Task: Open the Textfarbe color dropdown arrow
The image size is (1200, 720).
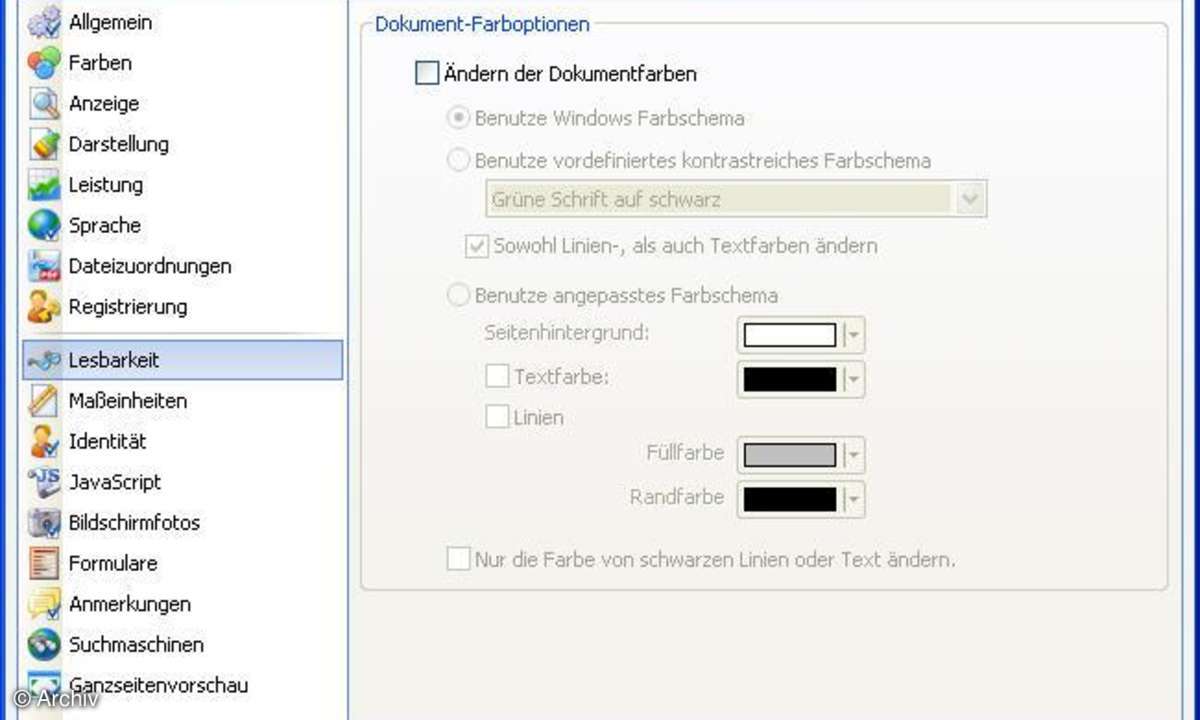Action: pyautogui.click(x=853, y=379)
